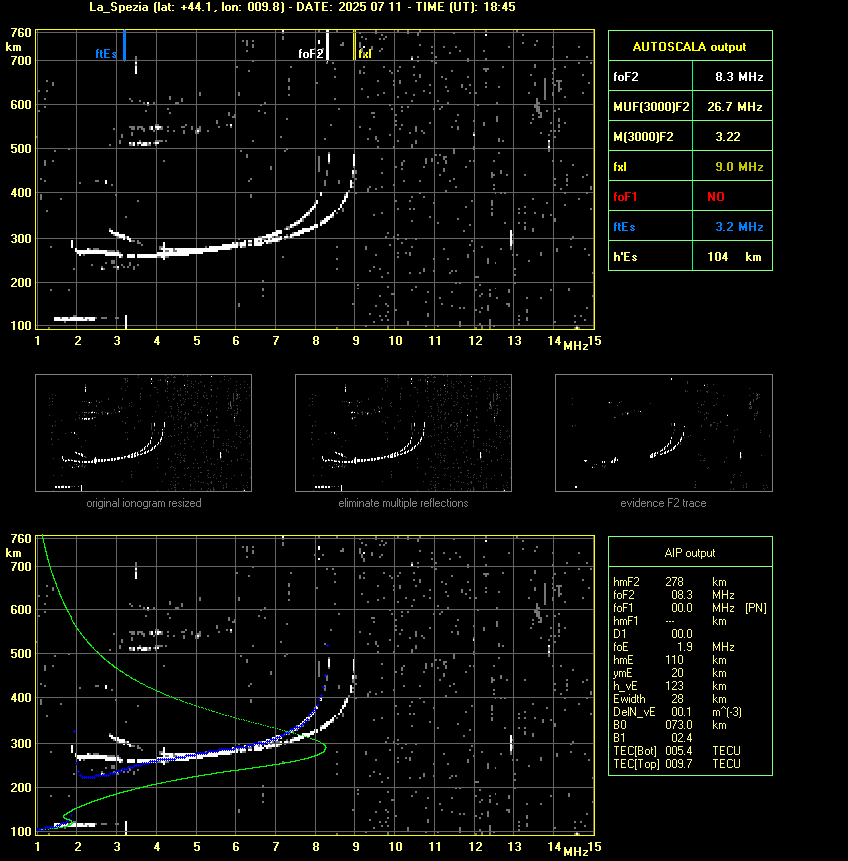Click the DelN_vE label in AIP output
The width and height of the screenshot is (848, 861).
(634, 712)
